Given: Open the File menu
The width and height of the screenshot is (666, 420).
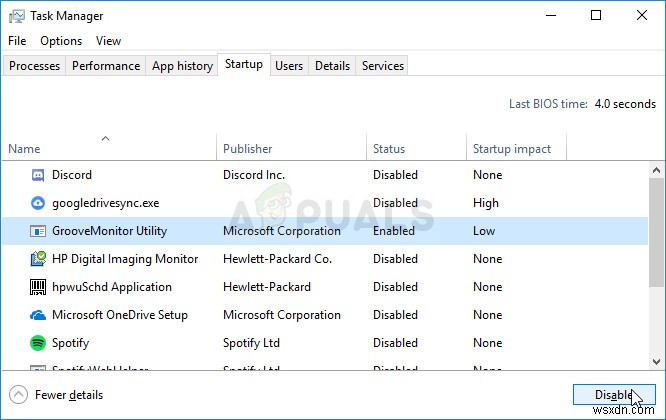Looking at the screenshot, I should (17, 41).
